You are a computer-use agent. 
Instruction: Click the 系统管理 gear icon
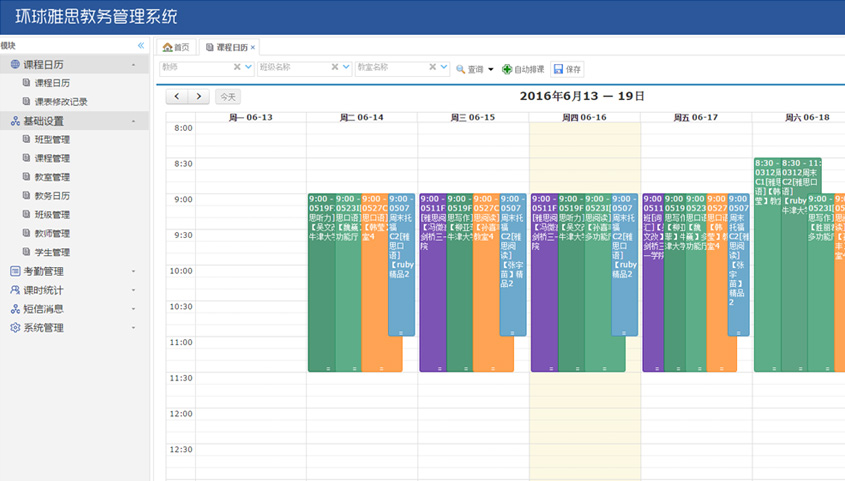coord(15,328)
